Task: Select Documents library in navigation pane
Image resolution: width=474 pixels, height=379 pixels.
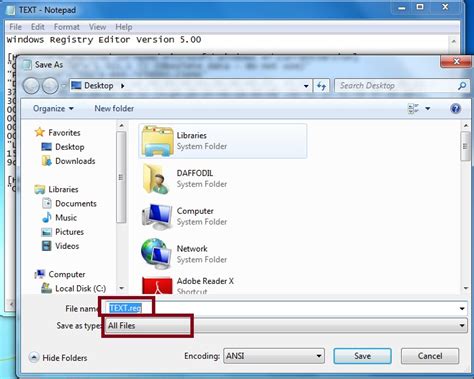Action: click(76, 204)
